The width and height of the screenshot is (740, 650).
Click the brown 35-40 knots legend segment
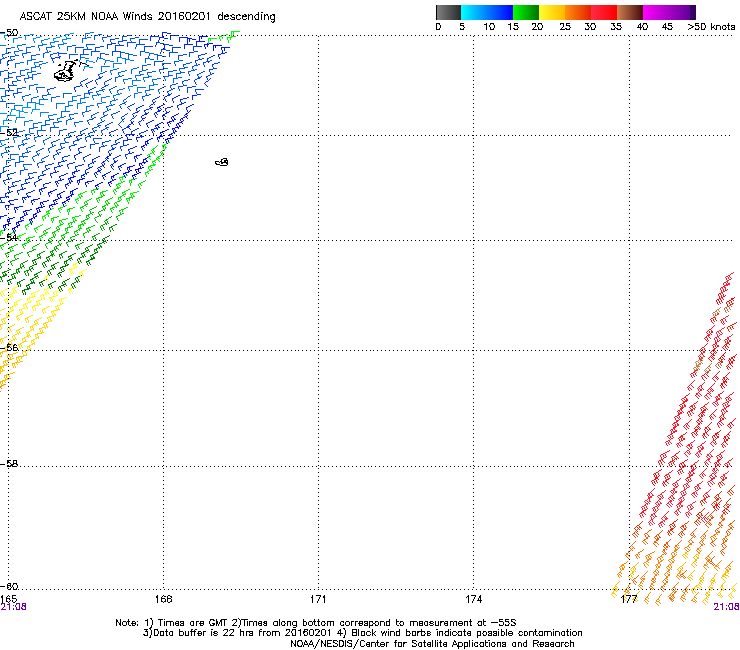tap(630, 12)
